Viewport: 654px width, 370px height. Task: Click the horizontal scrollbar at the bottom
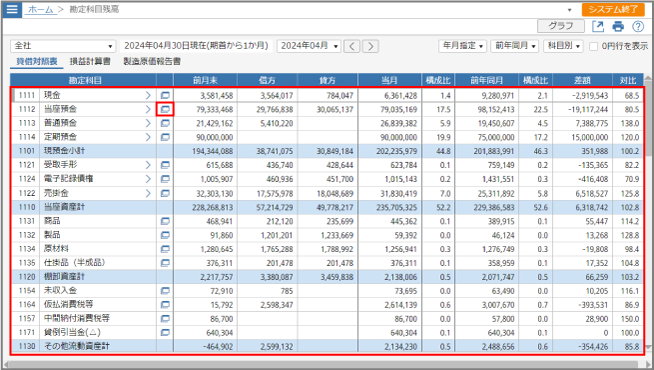click(323, 365)
